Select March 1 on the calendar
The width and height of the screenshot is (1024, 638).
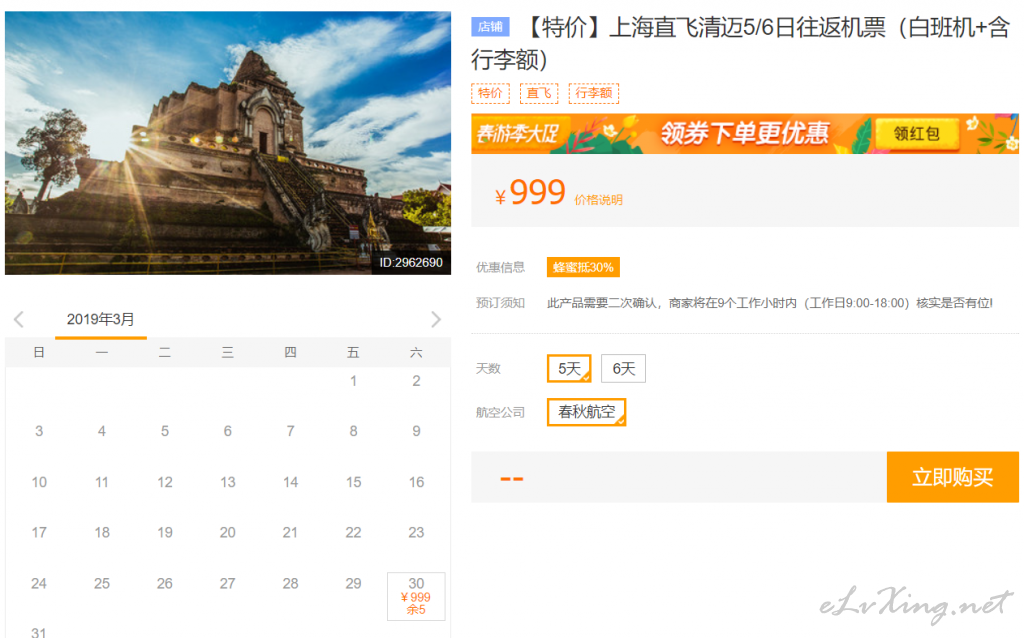[353, 381]
